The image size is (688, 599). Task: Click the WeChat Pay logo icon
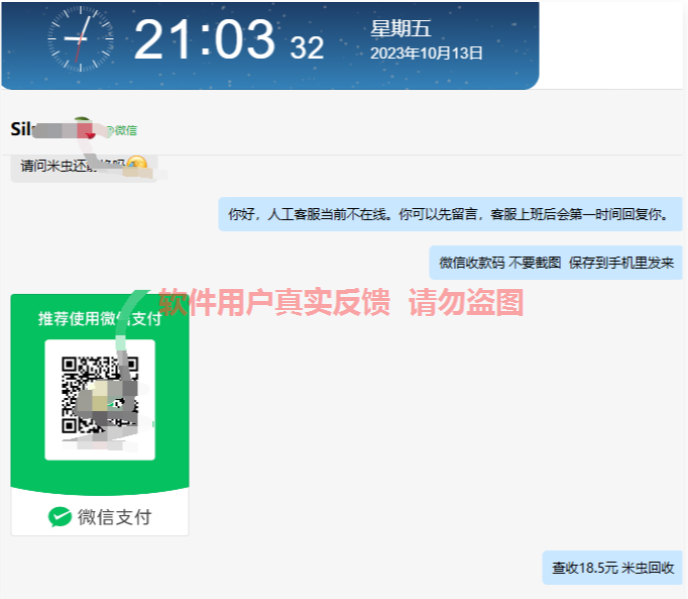(x=60, y=517)
